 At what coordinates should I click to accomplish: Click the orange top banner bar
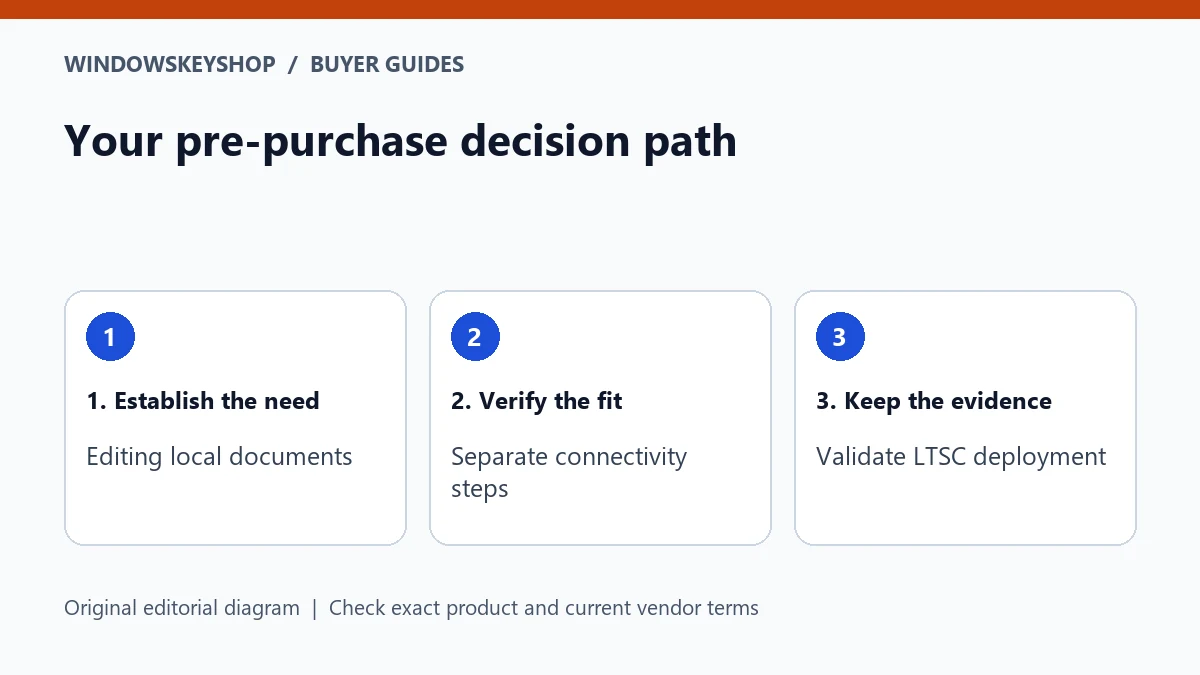click(x=600, y=9)
